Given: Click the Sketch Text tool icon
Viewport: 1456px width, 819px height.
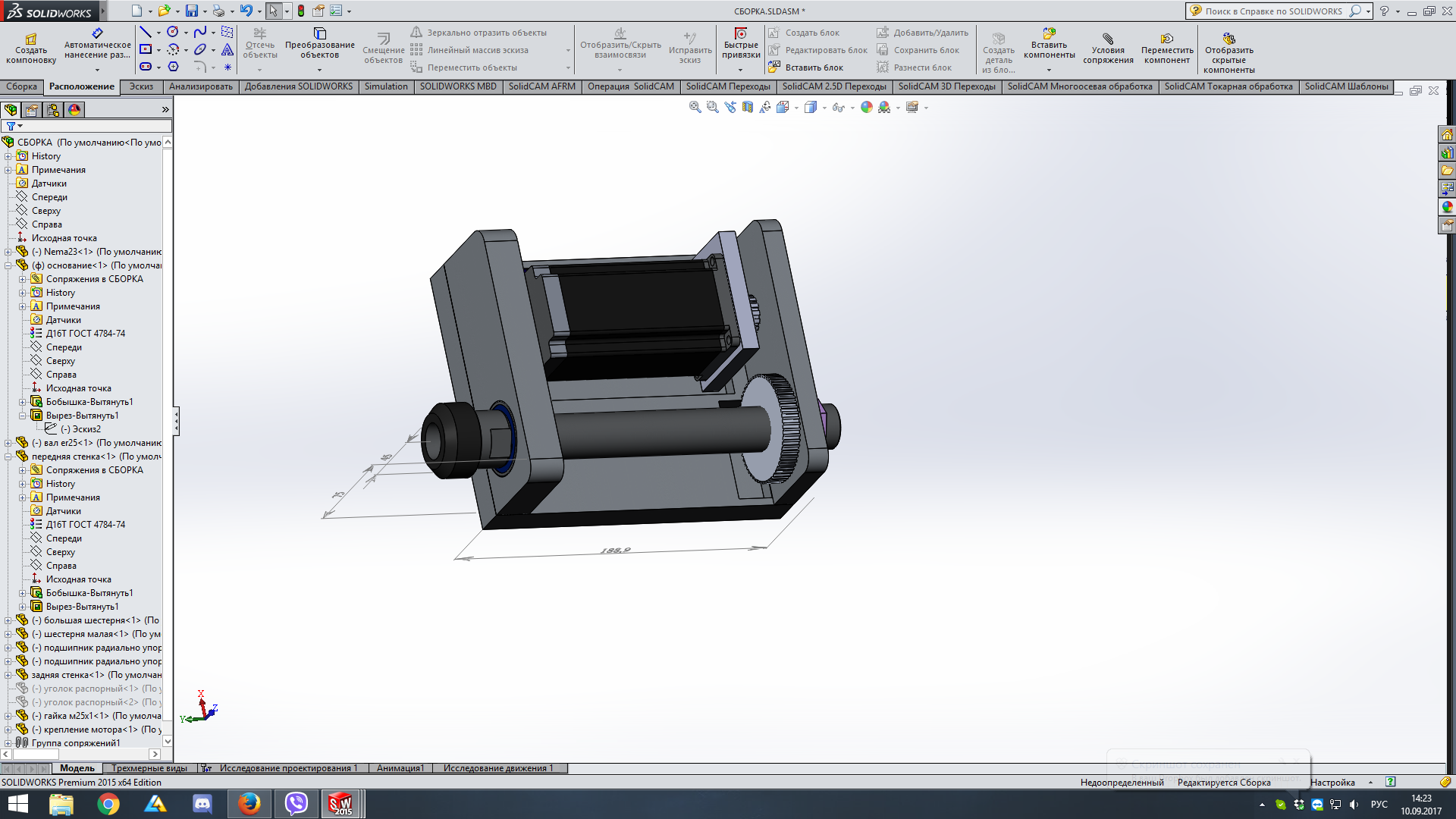Looking at the screenshot, I should tap(227, 50).
